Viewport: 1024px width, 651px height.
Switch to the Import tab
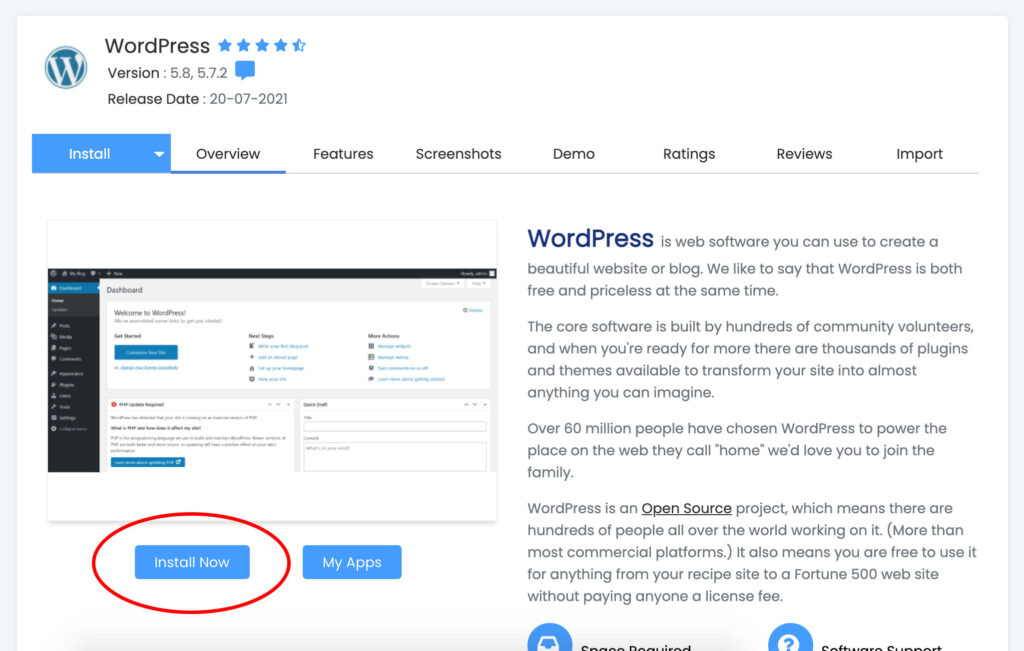click(x=919, y=154)
